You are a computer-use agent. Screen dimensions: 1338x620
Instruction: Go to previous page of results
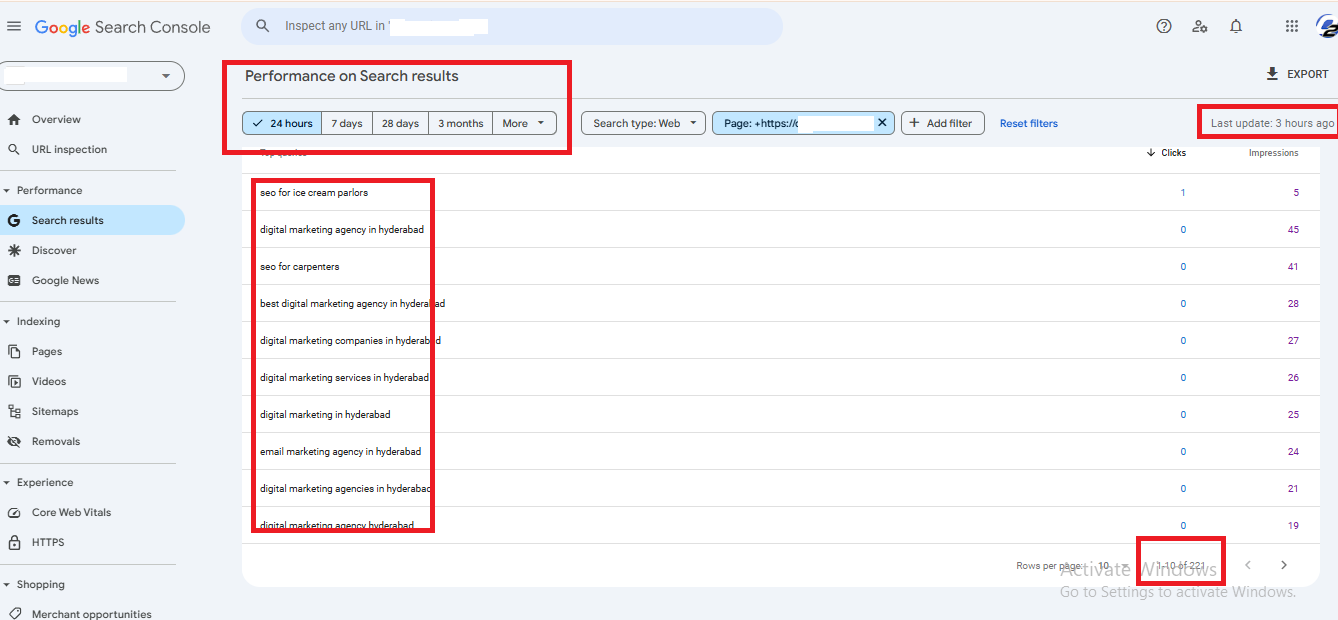[x=1247, y=565]
